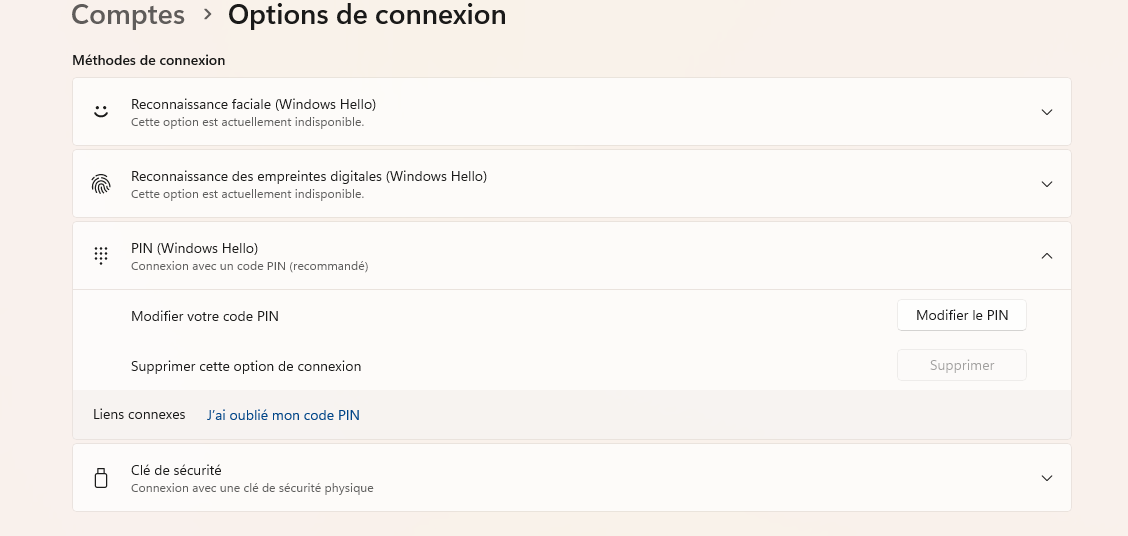This screenshot has height=536, width=1128.
Task: Click the facial recognition smiley icon
Action: (x=101, y=112)
